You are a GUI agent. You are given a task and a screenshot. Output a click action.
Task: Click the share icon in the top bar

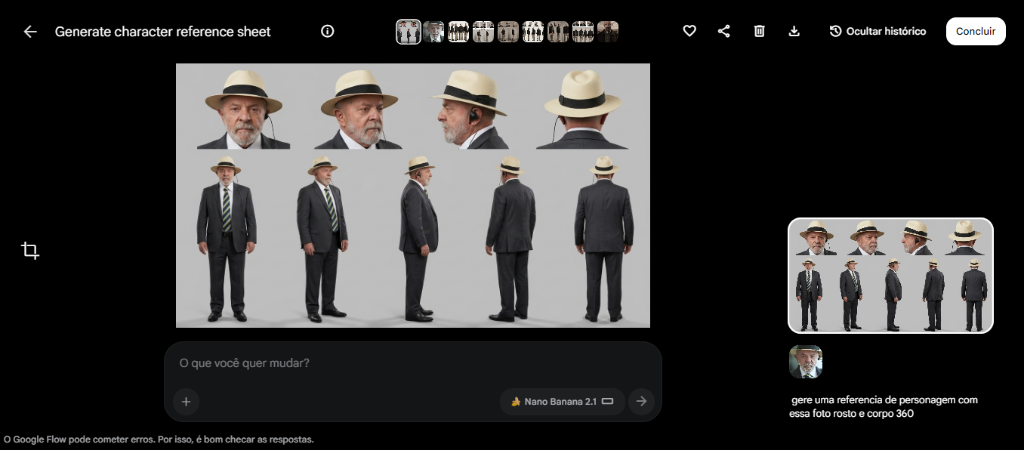tap(724, 31)
